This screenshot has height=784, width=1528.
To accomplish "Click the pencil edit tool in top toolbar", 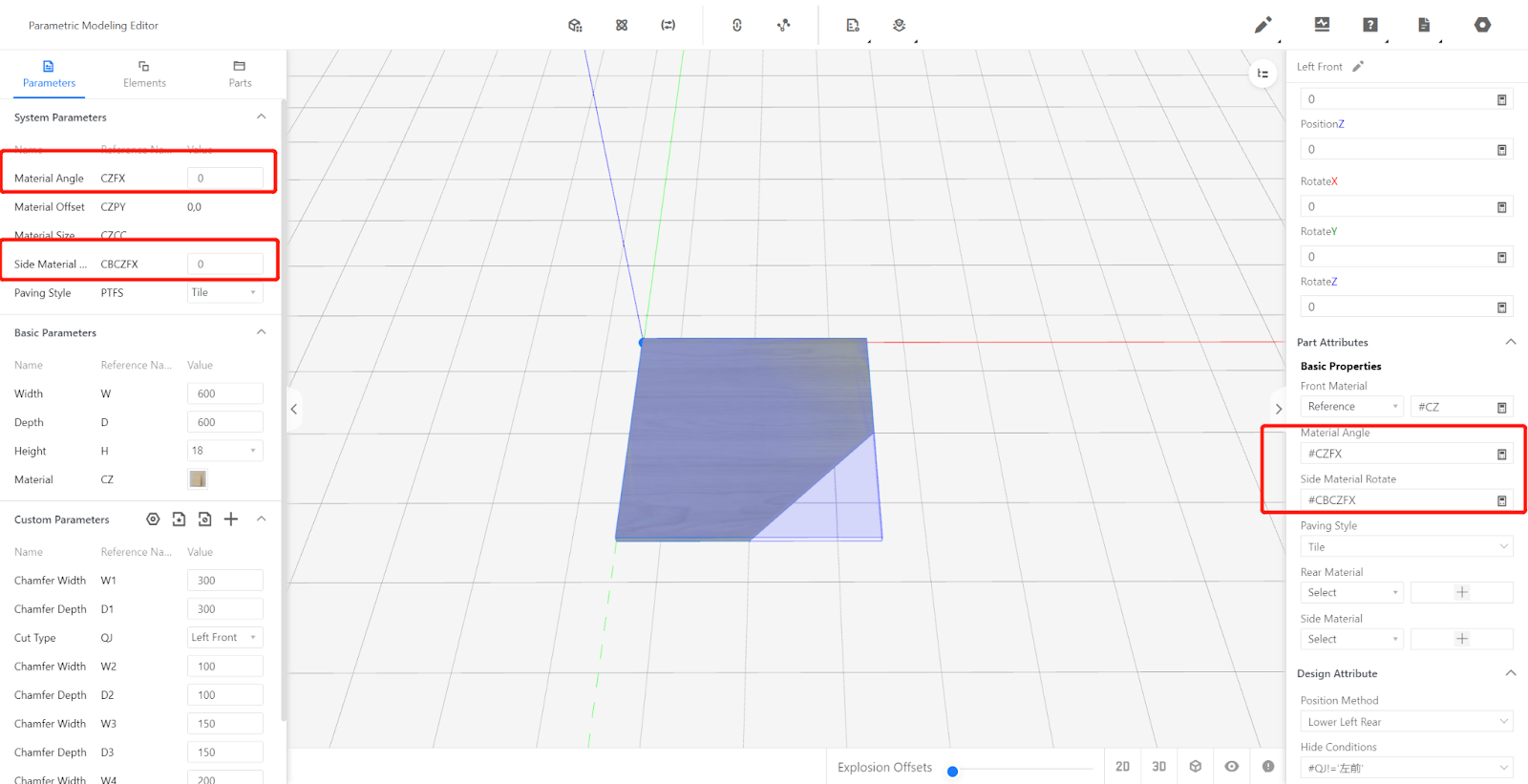I will 1263,25.
